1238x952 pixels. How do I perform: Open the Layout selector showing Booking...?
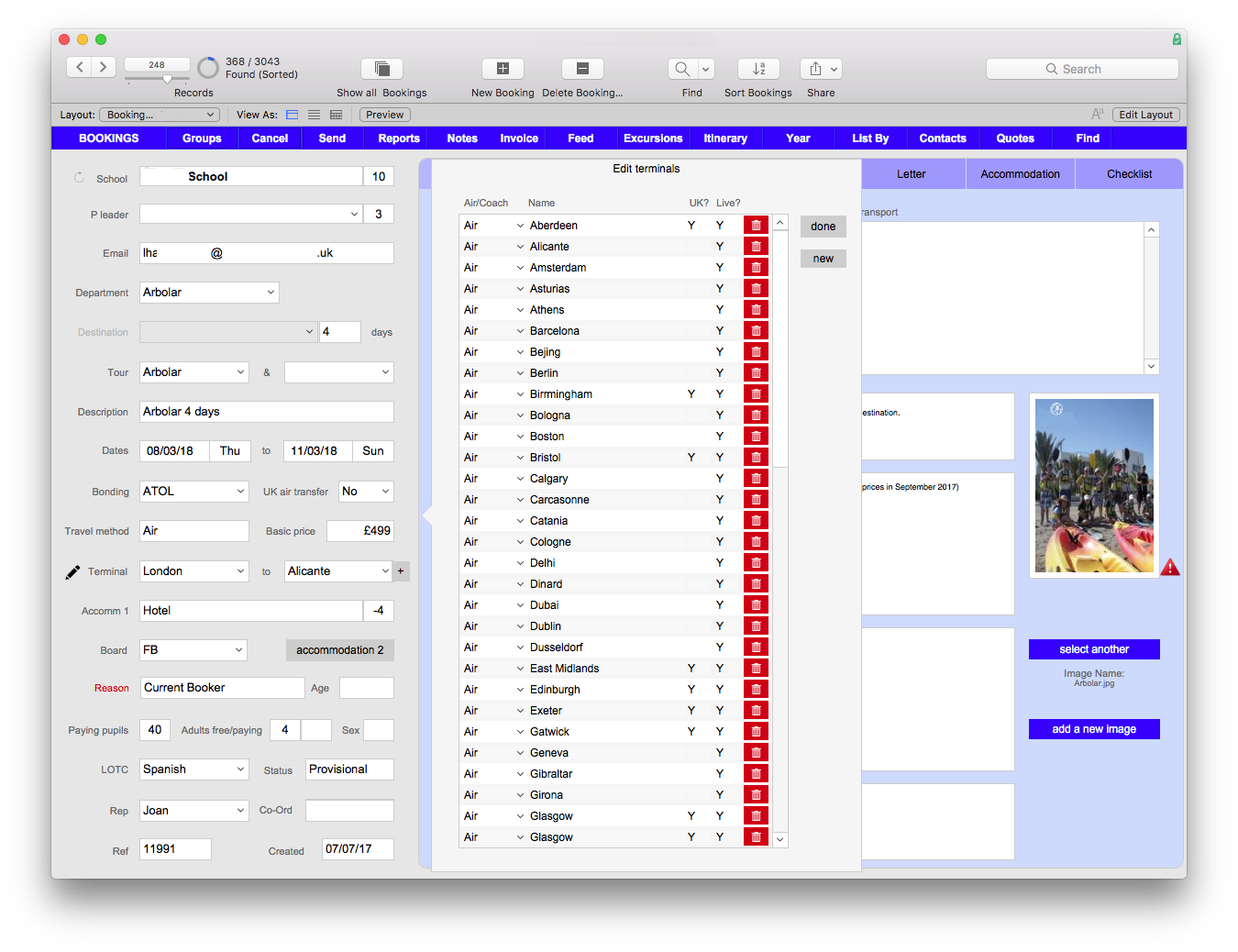pos(158,114)
